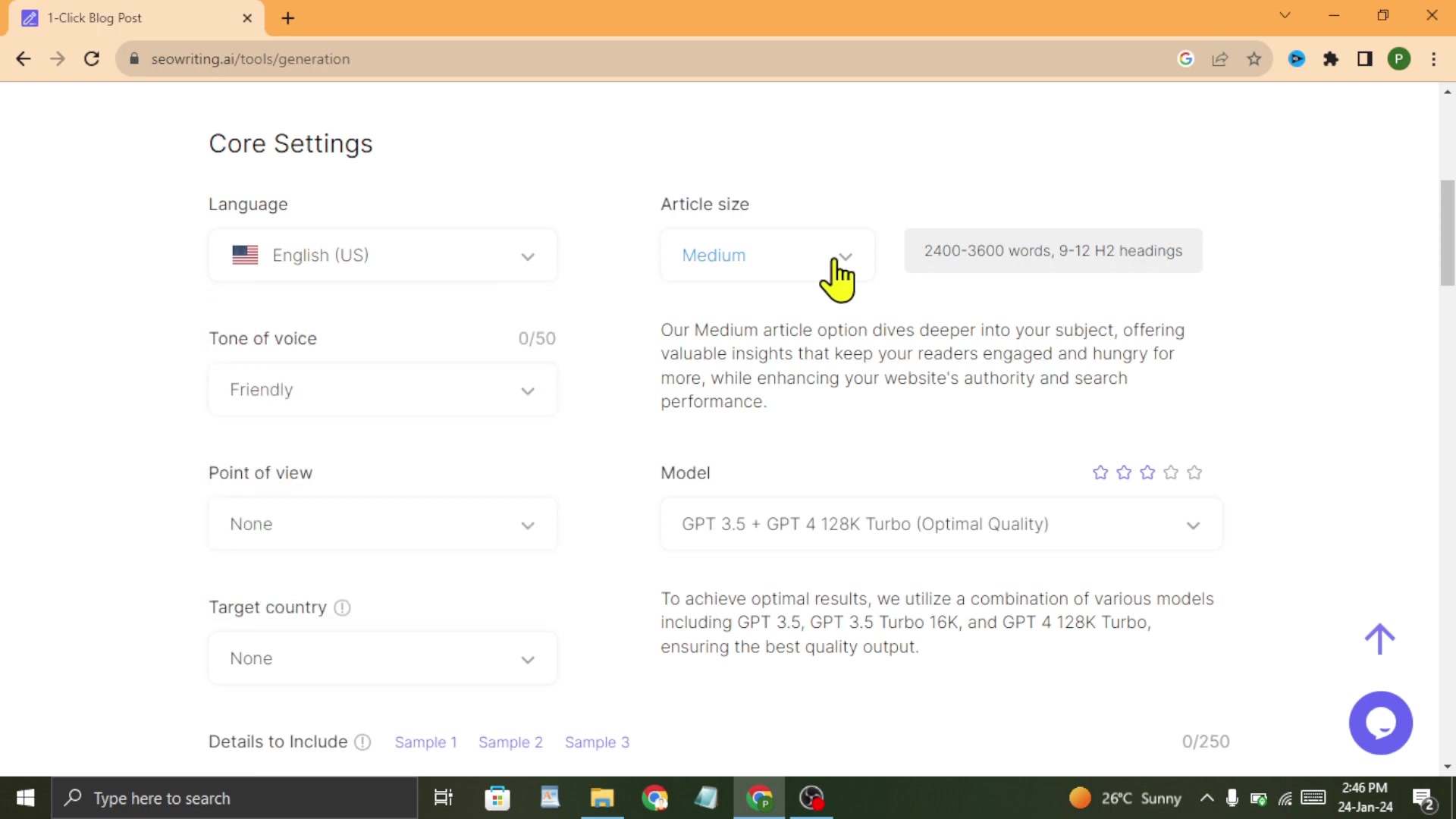1456x819 pixels.
Task: Open the blue extension icon in the toolbar
Action: 1297,59
